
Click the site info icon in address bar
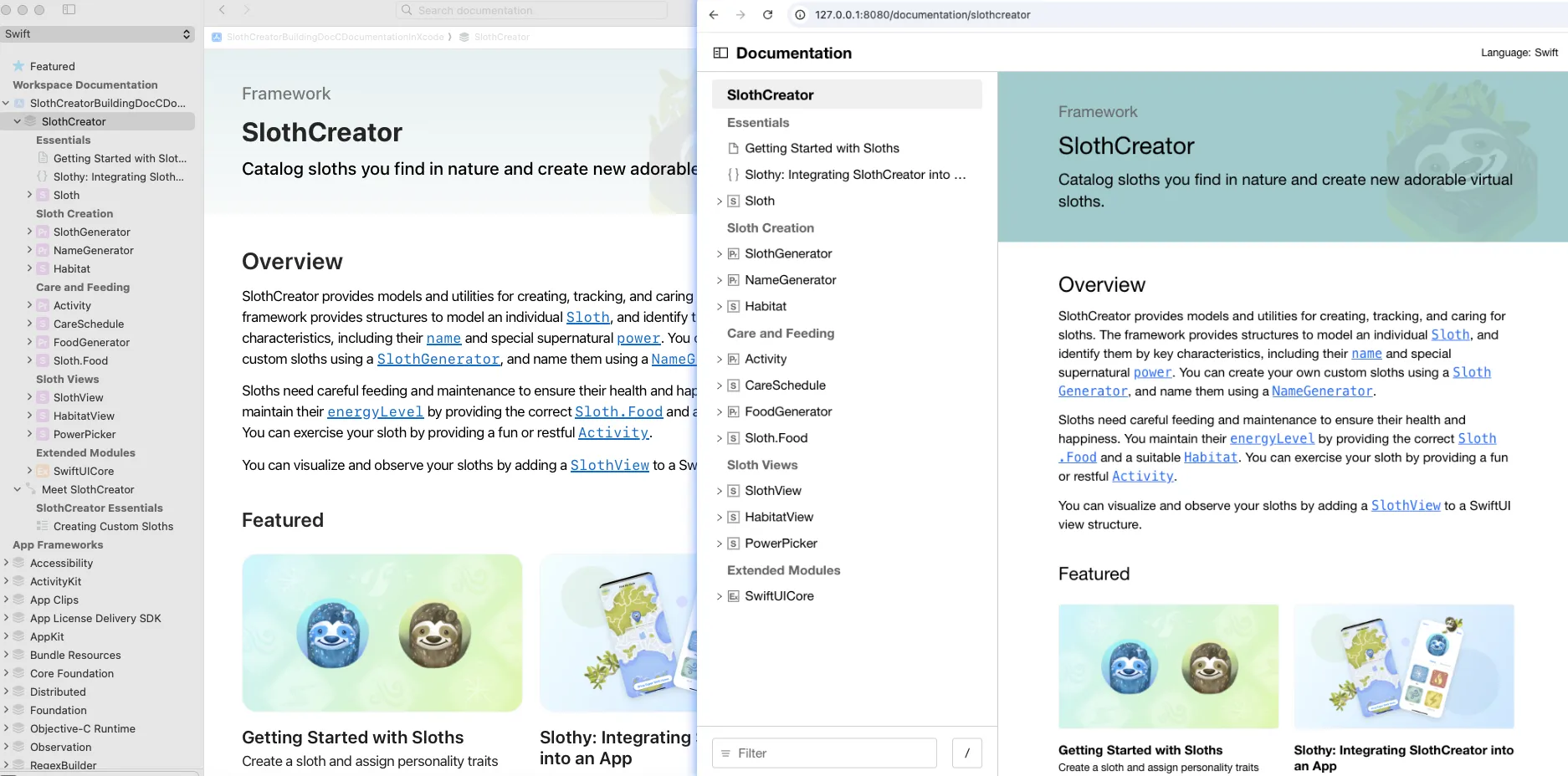coord(800,15)
